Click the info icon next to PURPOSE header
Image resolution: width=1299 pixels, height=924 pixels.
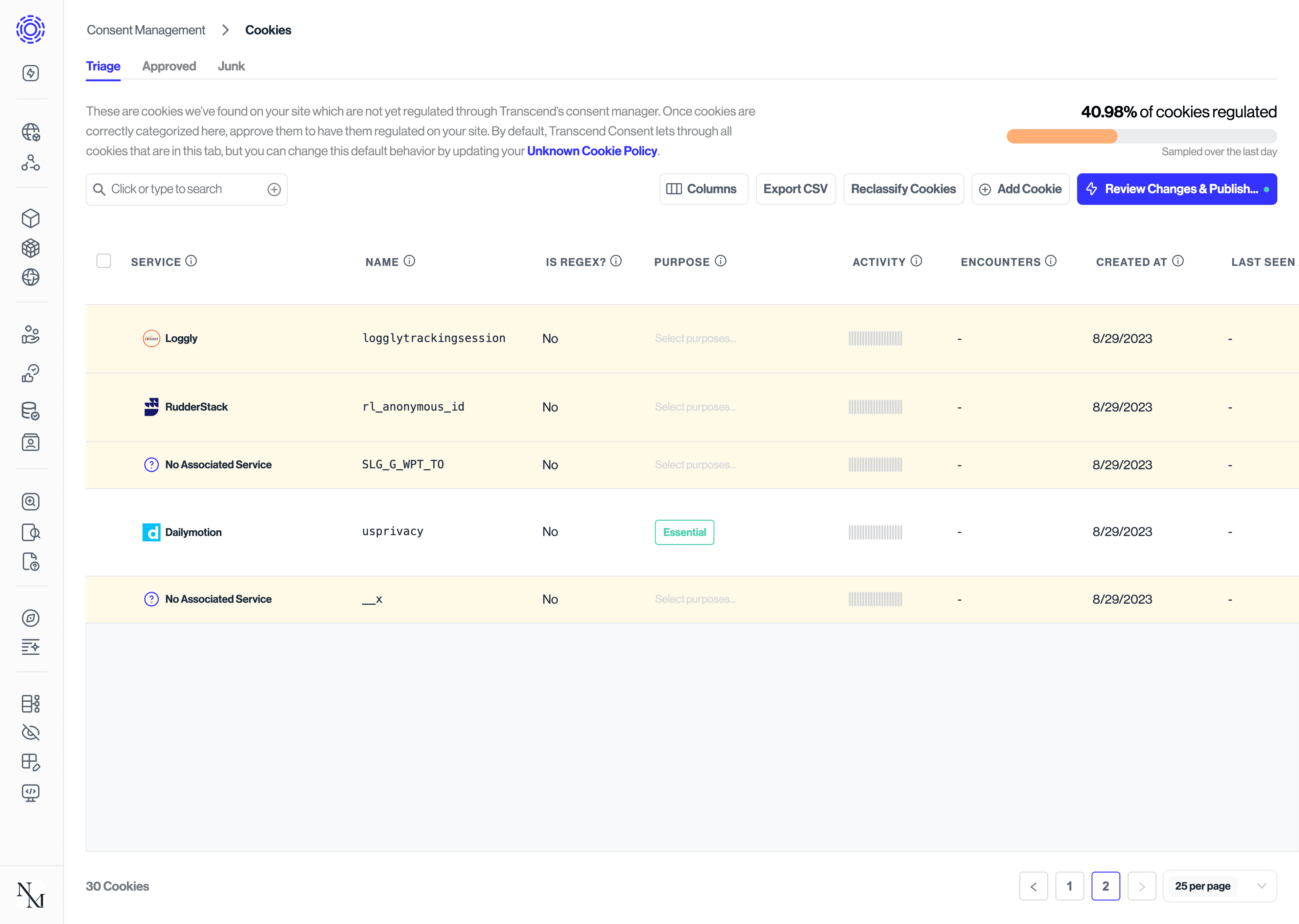click(721, 261)
